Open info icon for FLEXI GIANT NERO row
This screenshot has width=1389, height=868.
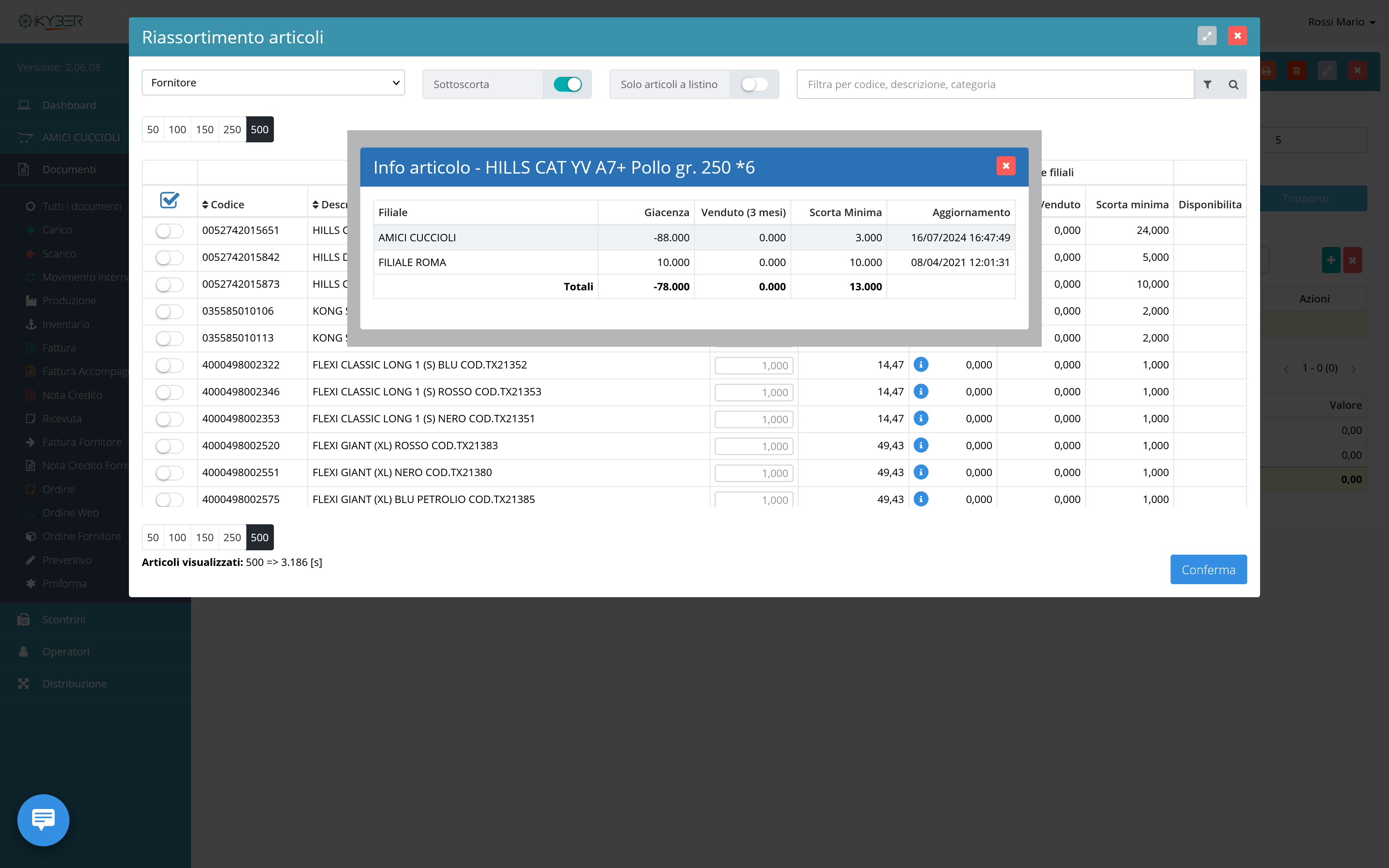point(921,472)
